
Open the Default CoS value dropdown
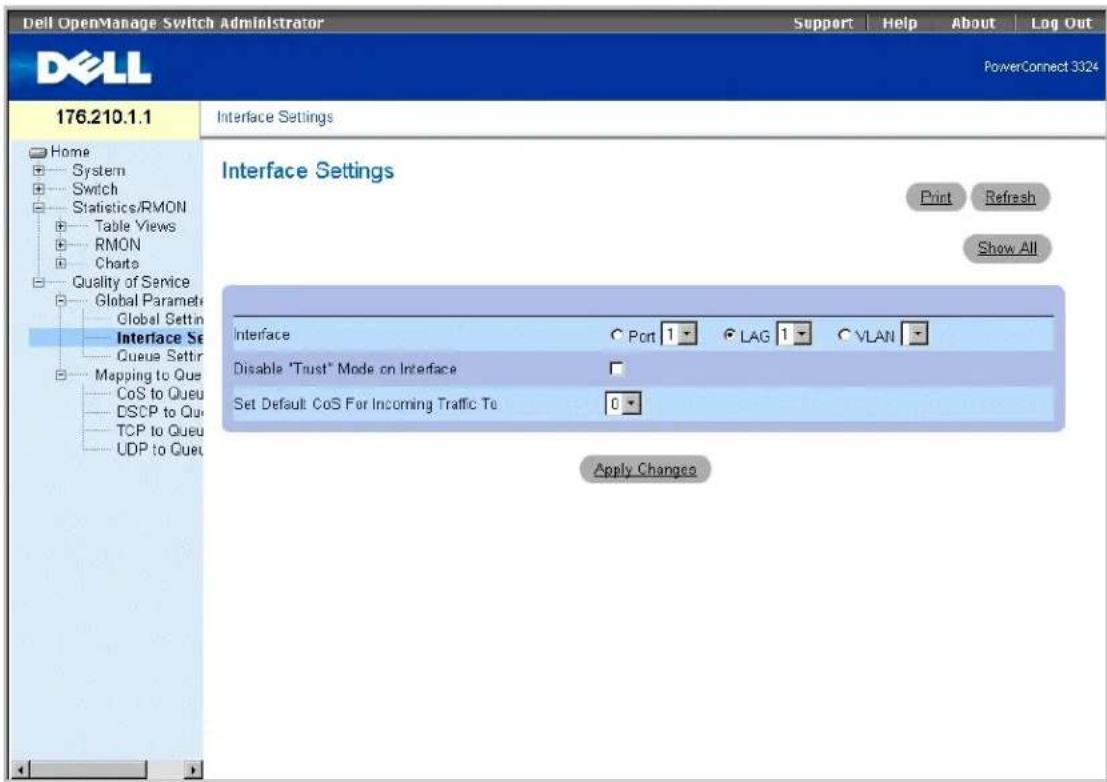pos(623,404)
